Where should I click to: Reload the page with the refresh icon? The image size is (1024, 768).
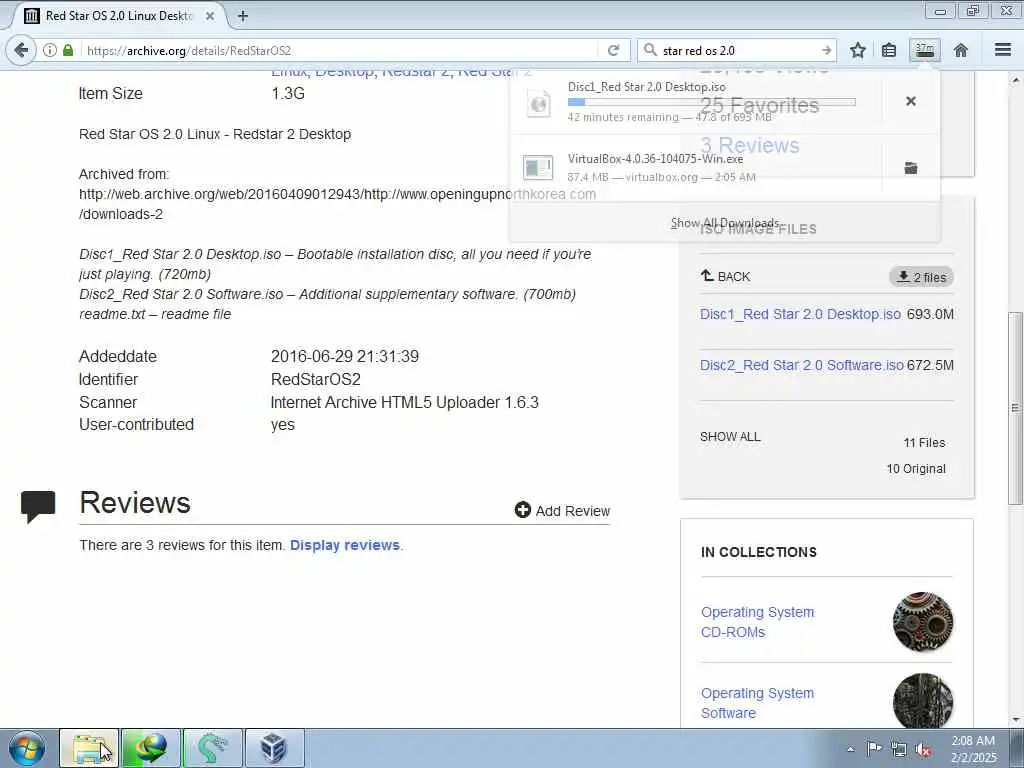pyautogui.click(x=613, y=50)
